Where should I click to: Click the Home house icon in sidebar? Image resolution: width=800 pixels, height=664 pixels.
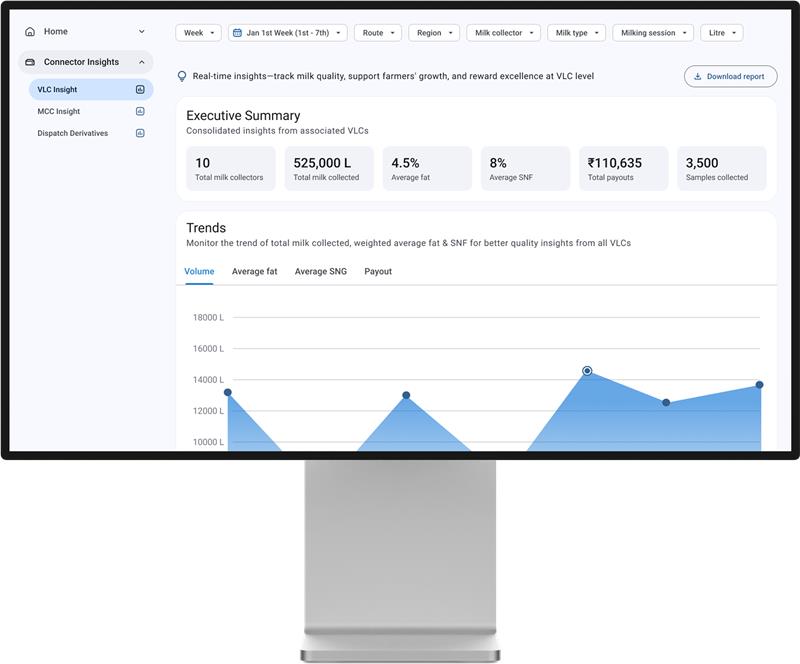click(x=30, y=32)
